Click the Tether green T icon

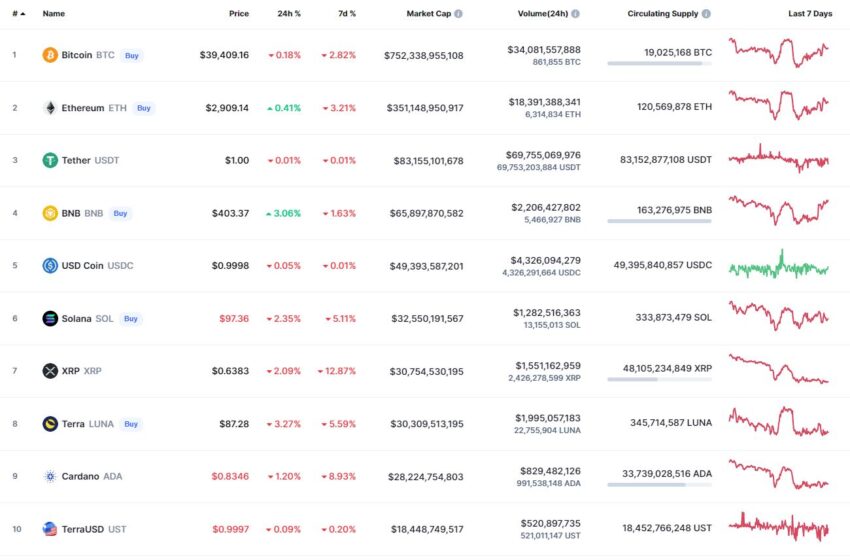tap(50, 160)
